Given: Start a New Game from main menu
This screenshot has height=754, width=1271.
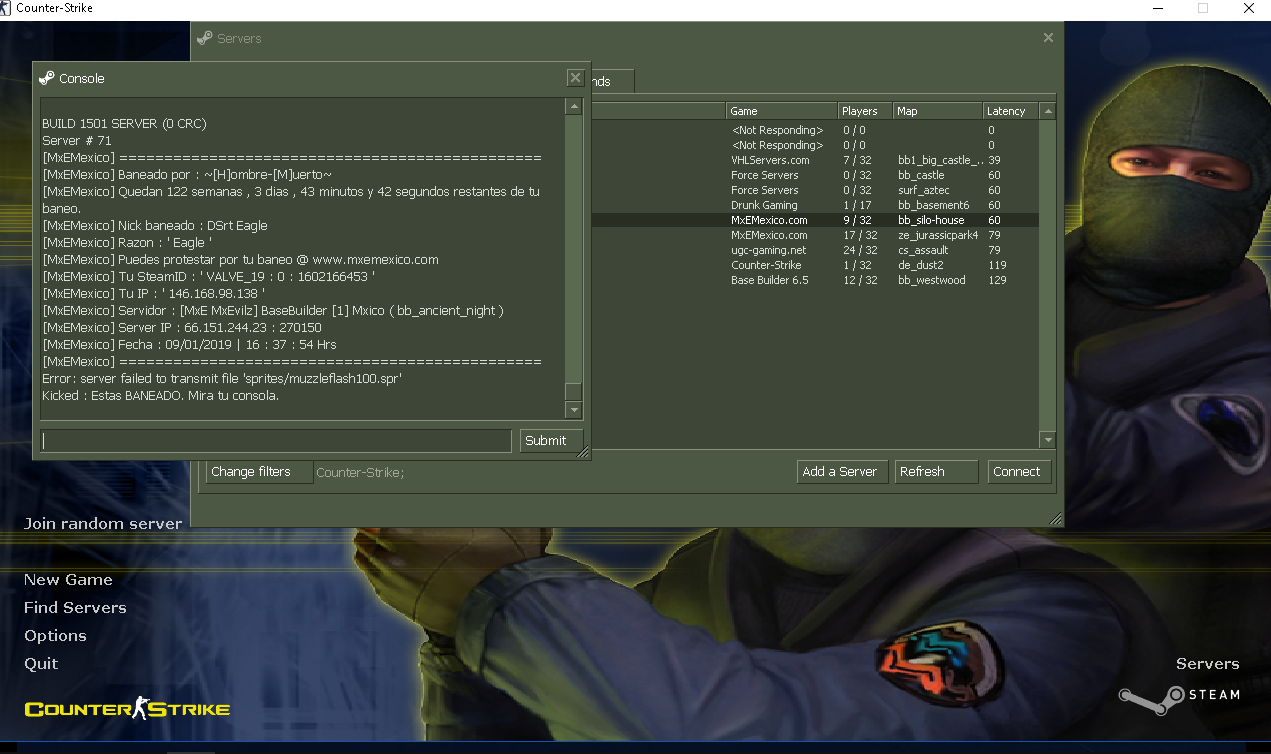Looking at the screenshot, I should [68, 579].
